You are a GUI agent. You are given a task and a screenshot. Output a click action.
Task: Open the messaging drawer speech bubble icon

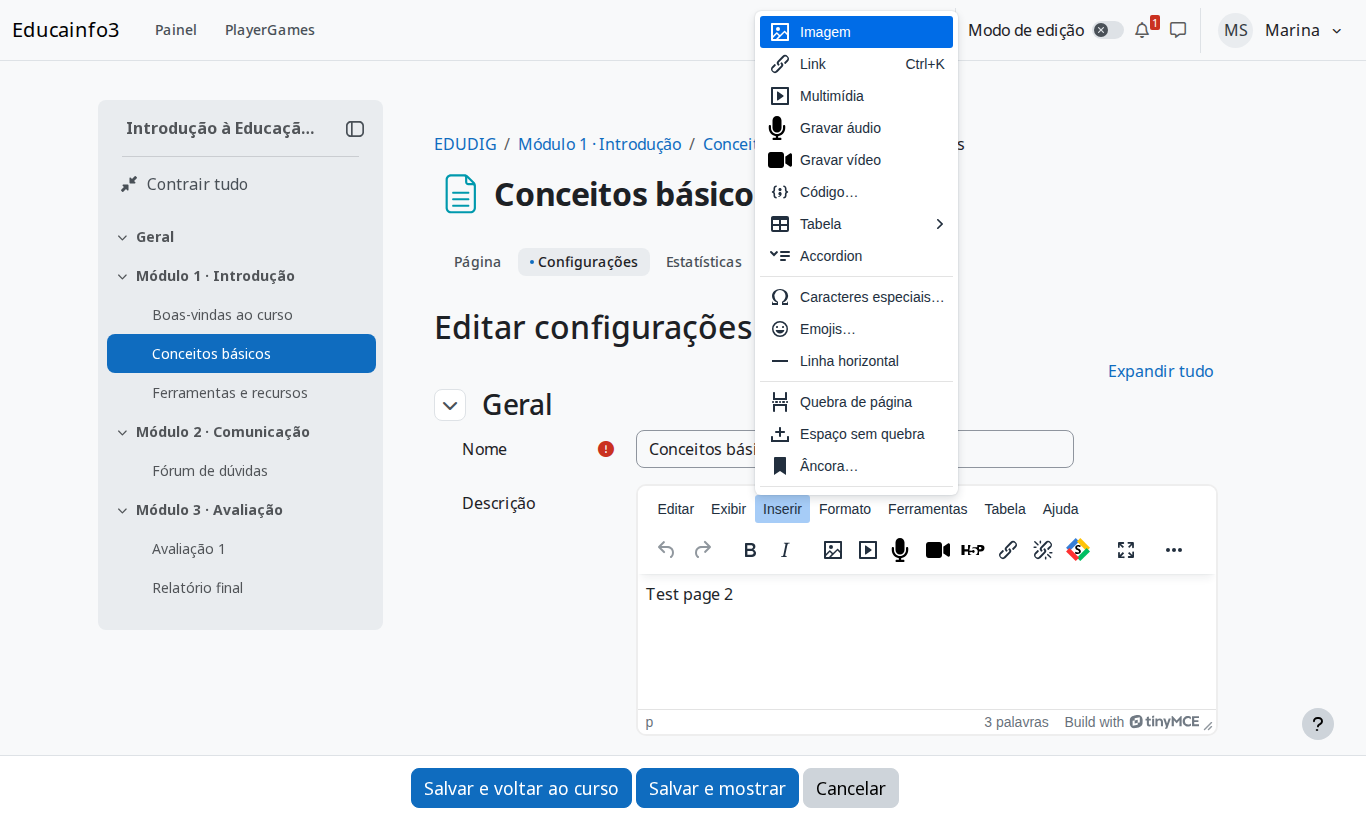[x=1178, y=30]
